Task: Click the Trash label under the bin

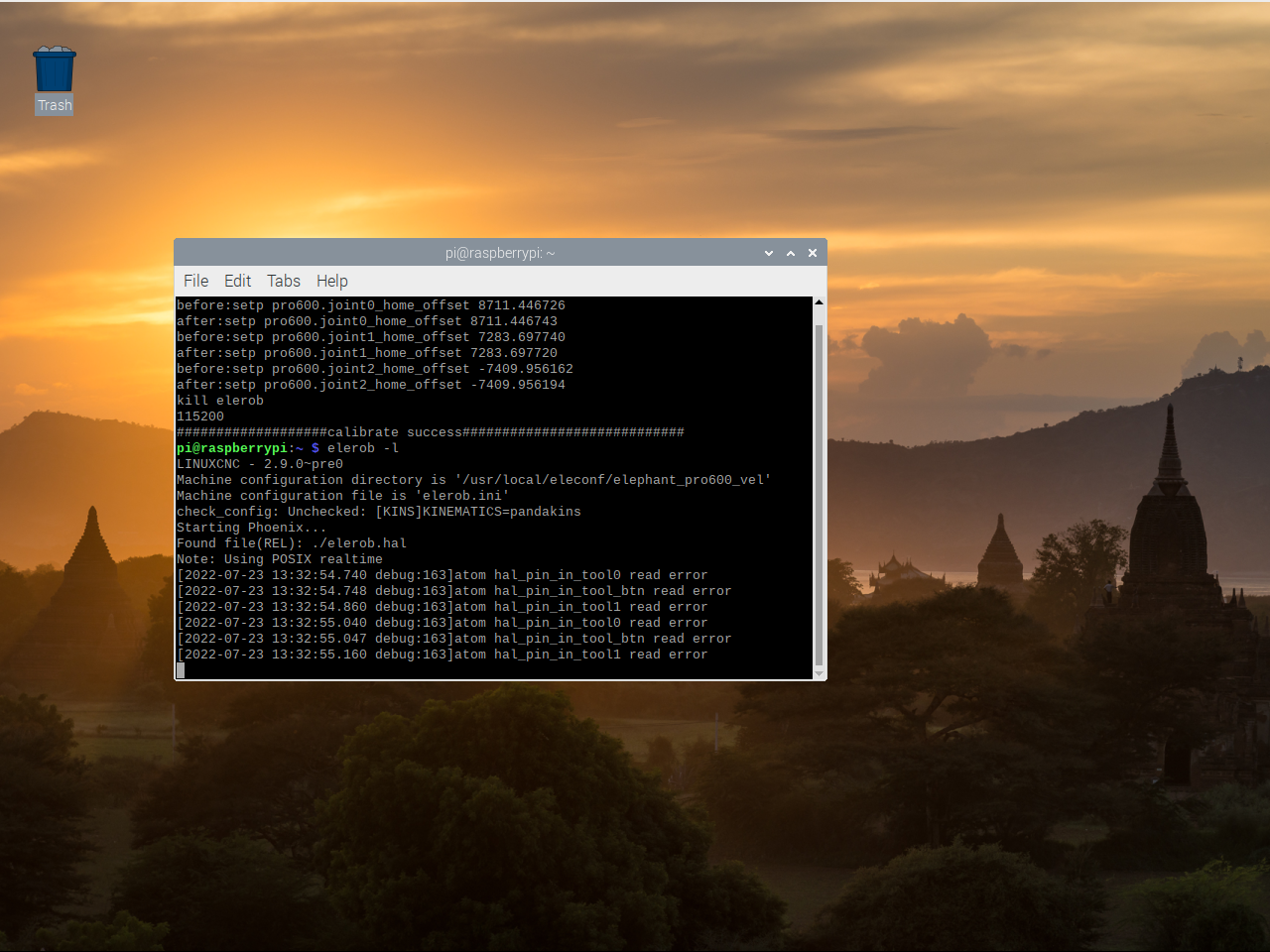Action: coord(55,105)
